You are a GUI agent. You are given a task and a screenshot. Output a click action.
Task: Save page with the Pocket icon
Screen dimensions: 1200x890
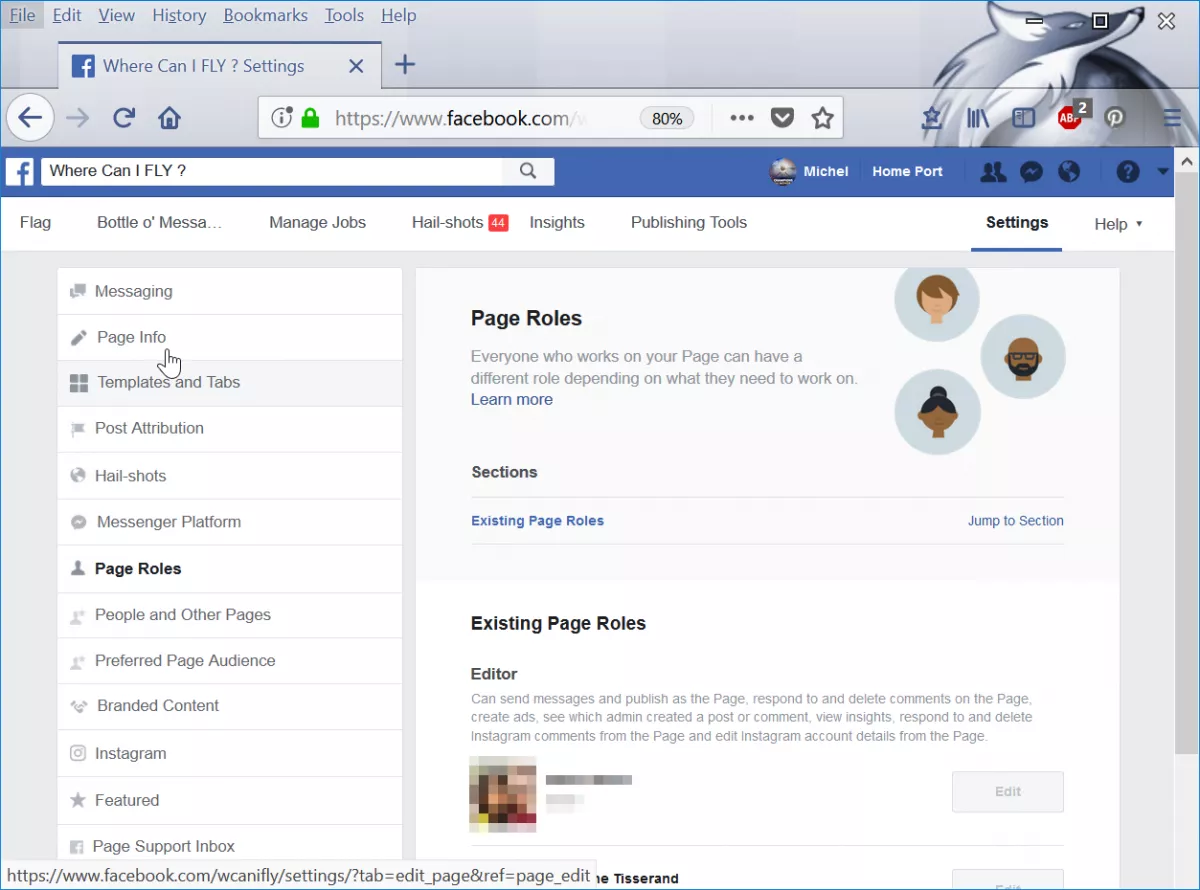782,118
